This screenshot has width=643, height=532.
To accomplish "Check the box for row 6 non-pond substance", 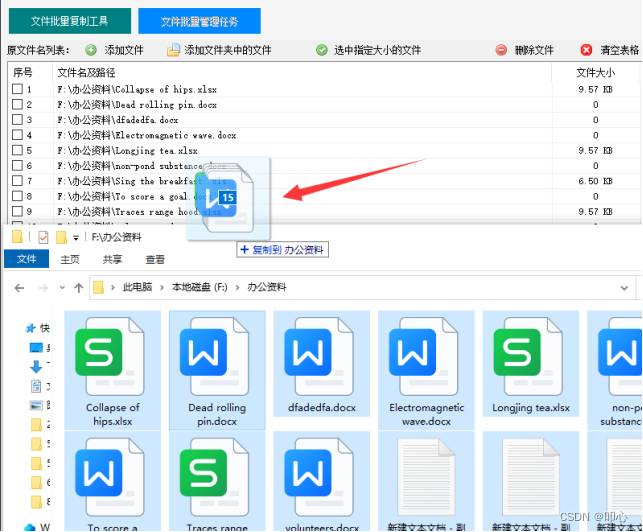I will pyautogui.click(x=17, y=165).
